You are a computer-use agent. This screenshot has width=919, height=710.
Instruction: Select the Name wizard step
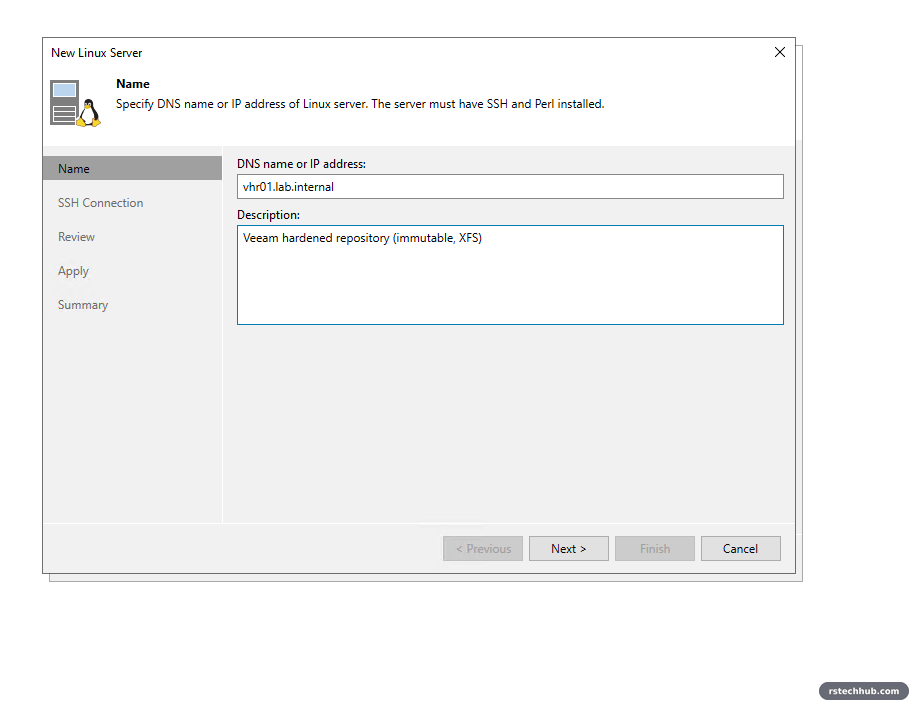click(x=132, y=168)
